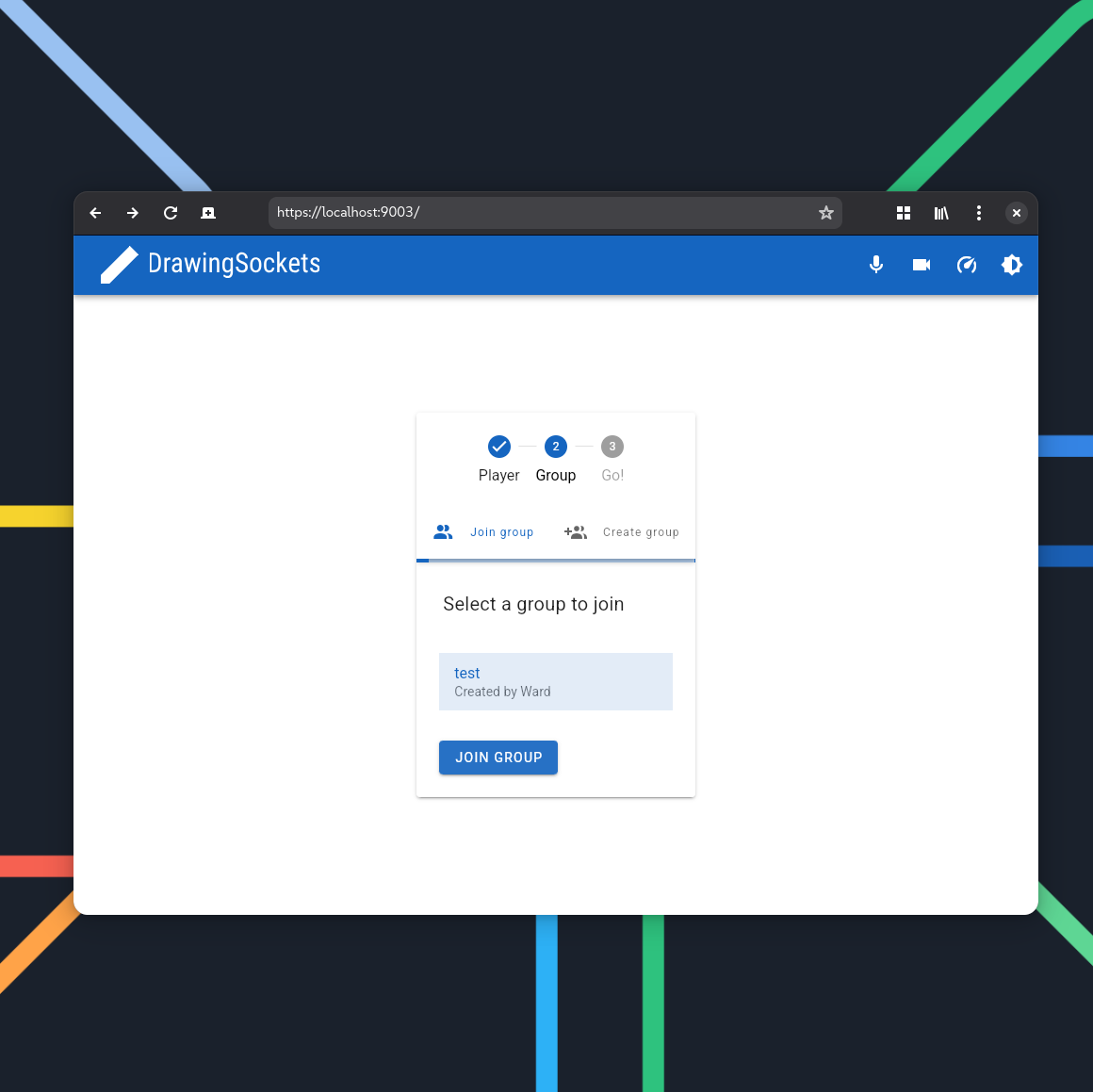Screen dimensions: 1093x1092
Task: Open the browser three-dot menu
Action: pos(979,213)
